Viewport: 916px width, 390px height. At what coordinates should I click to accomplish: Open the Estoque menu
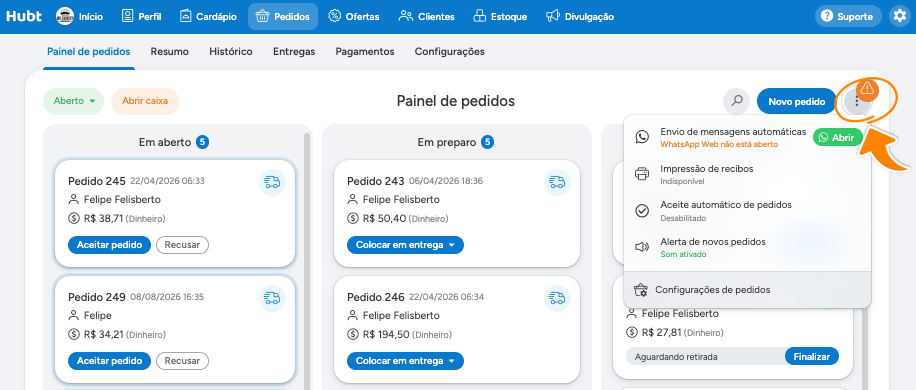pos(499,16)
